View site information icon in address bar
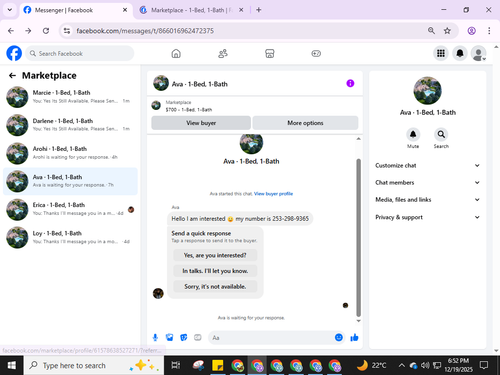 [67, 31]
